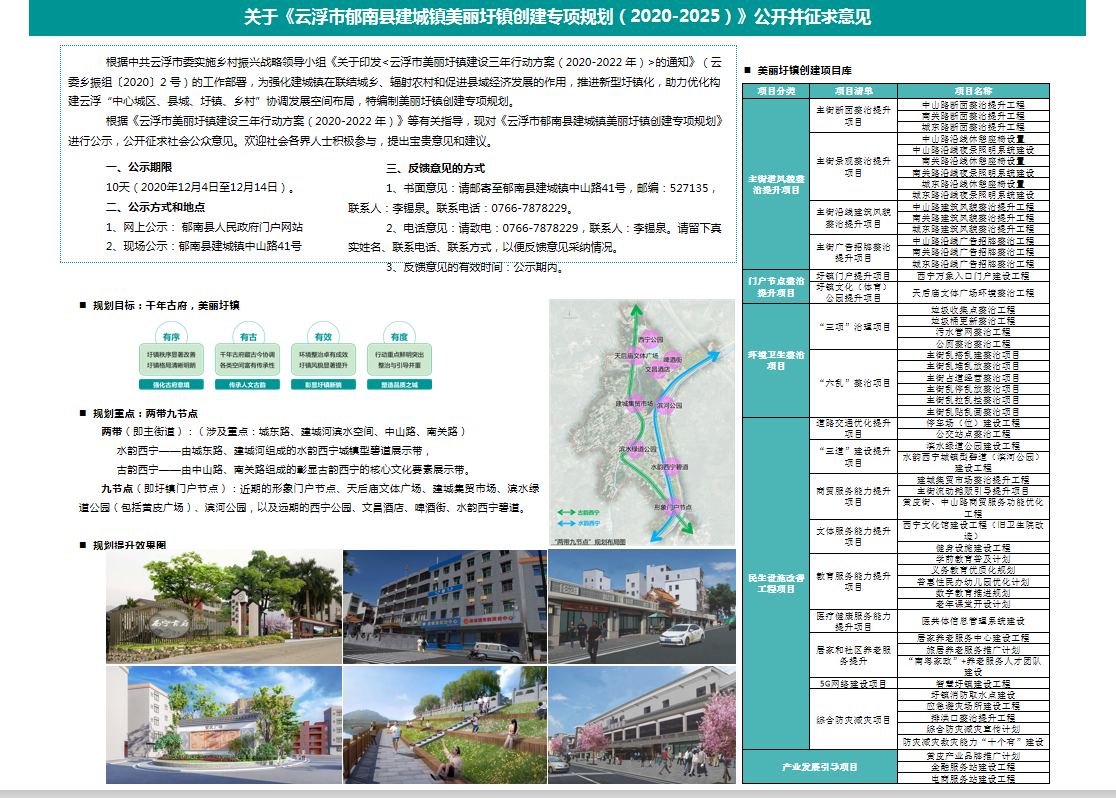
Task: Open the market street with pink blossoms rendering
Action: coord(642,725)
